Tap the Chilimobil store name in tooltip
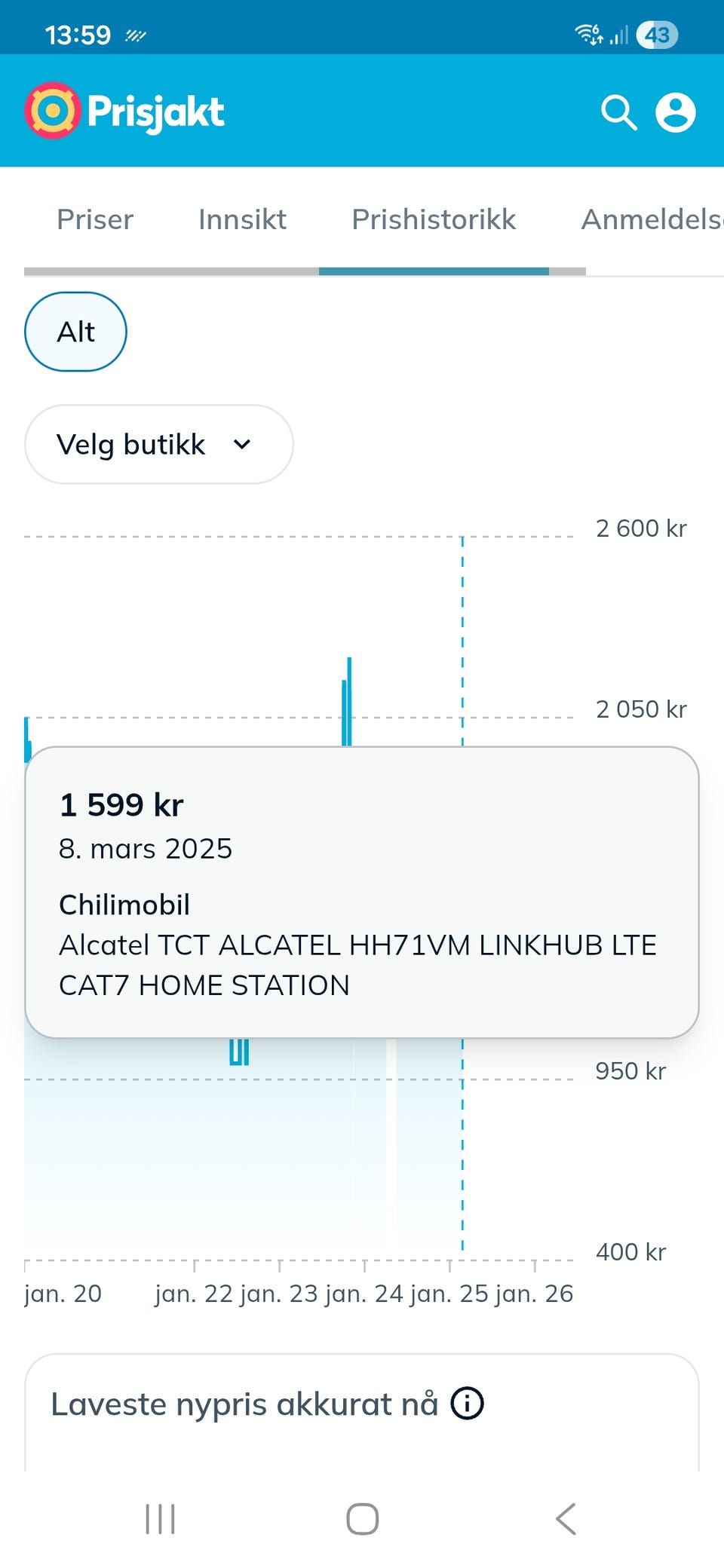The image size is (724, 1568). (x=124, y=905)
